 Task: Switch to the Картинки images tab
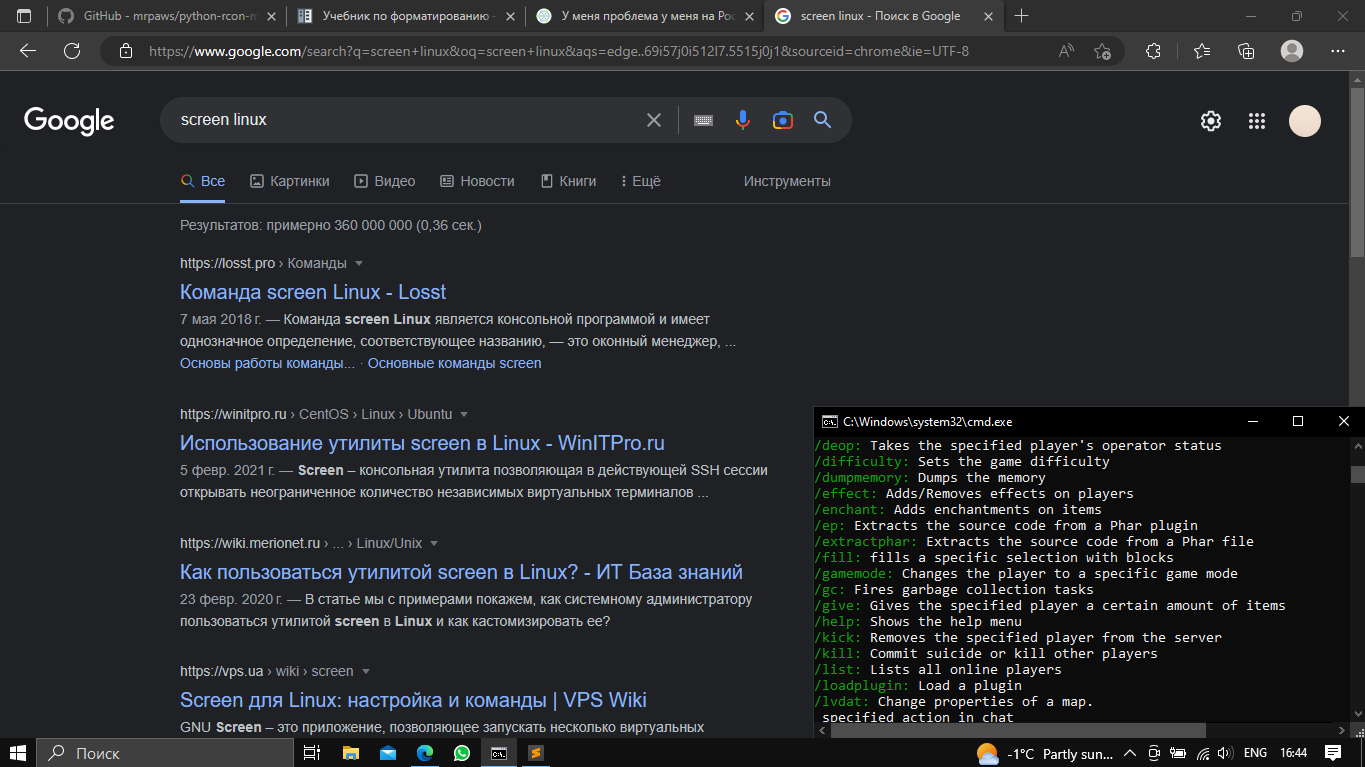tap(289, 181)
